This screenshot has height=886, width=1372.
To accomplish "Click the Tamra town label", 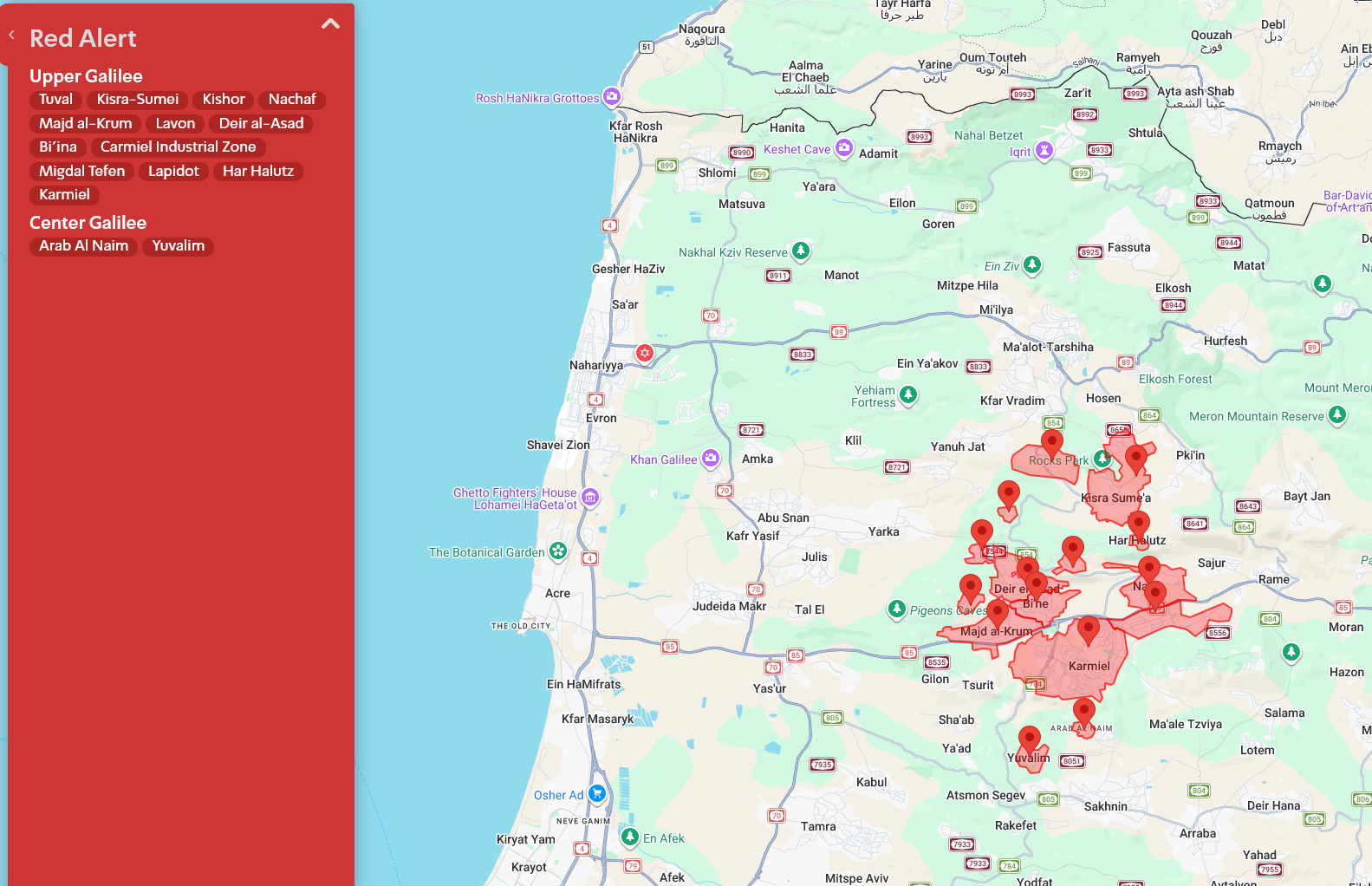I will coord(818,827).
